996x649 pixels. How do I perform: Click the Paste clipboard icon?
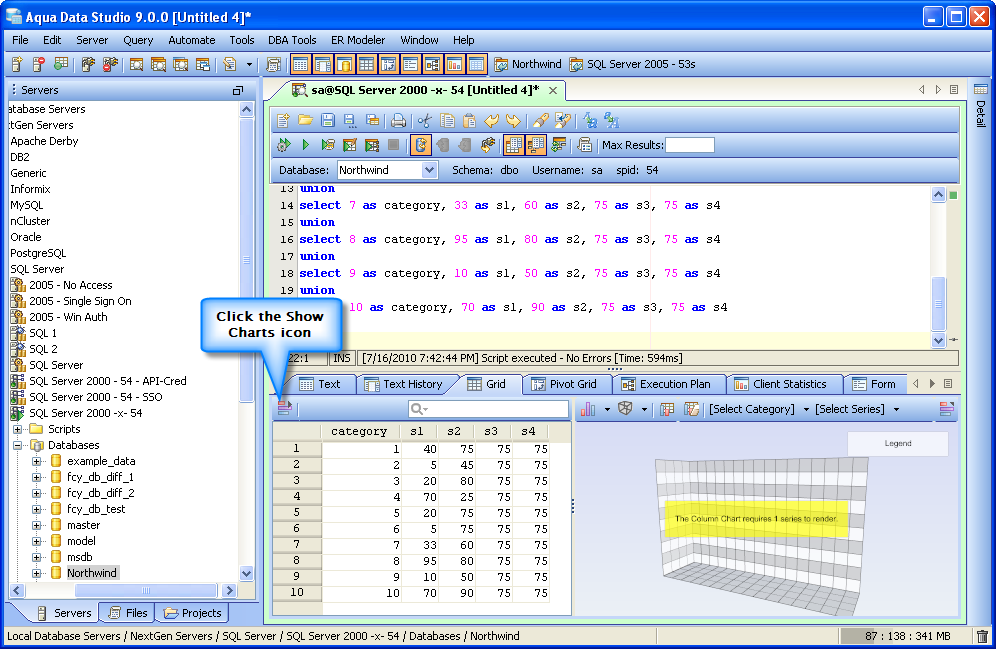(469, 120)
